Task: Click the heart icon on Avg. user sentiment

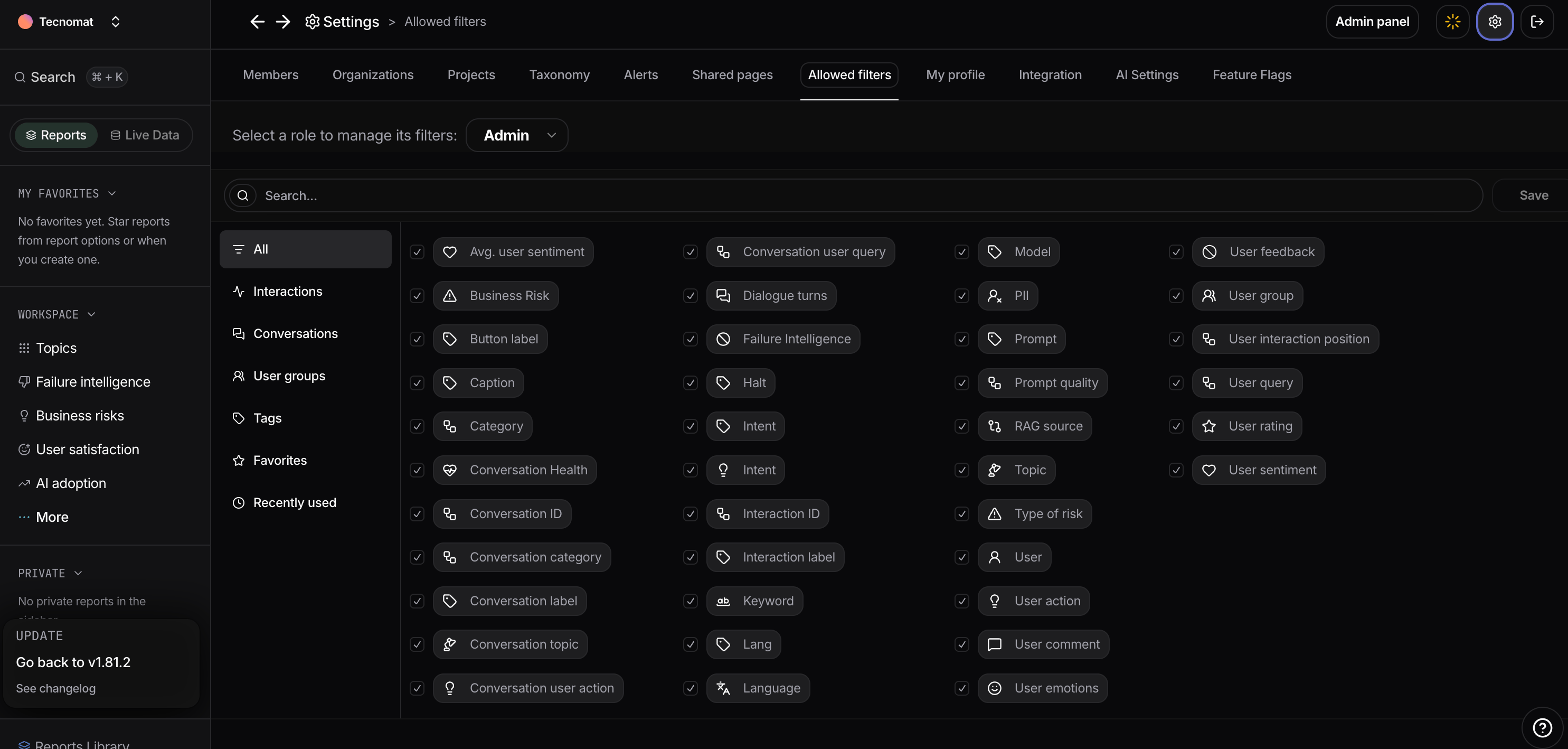Action: click(450, 252)
